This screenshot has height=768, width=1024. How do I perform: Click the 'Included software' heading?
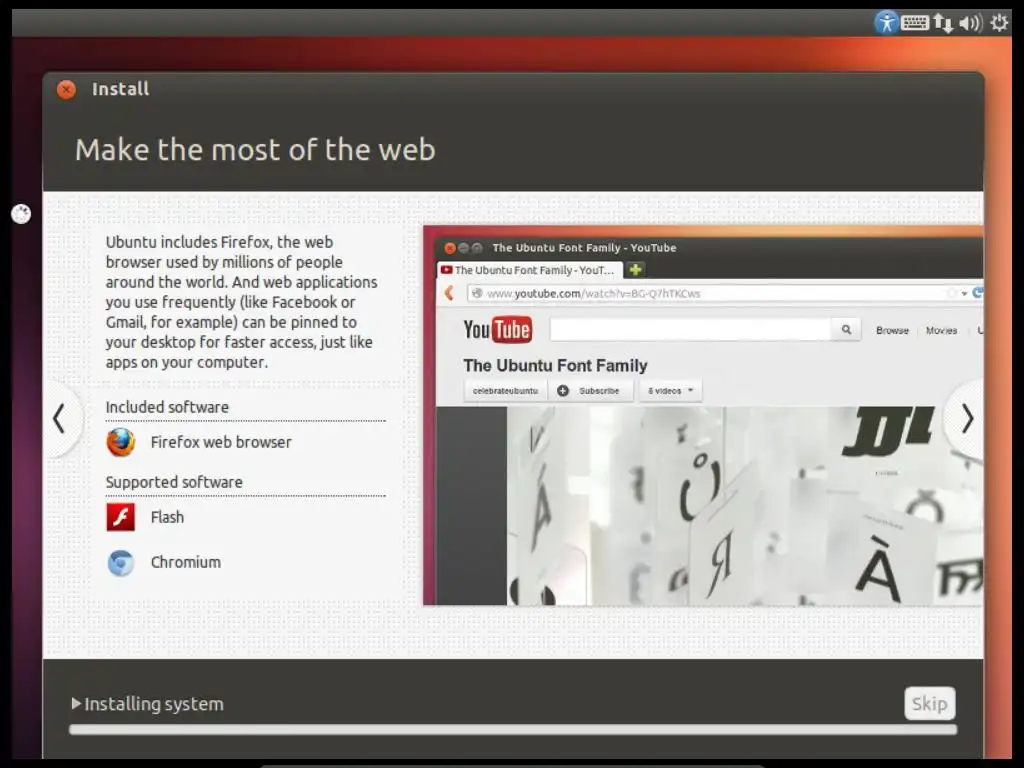coord(167,407)
